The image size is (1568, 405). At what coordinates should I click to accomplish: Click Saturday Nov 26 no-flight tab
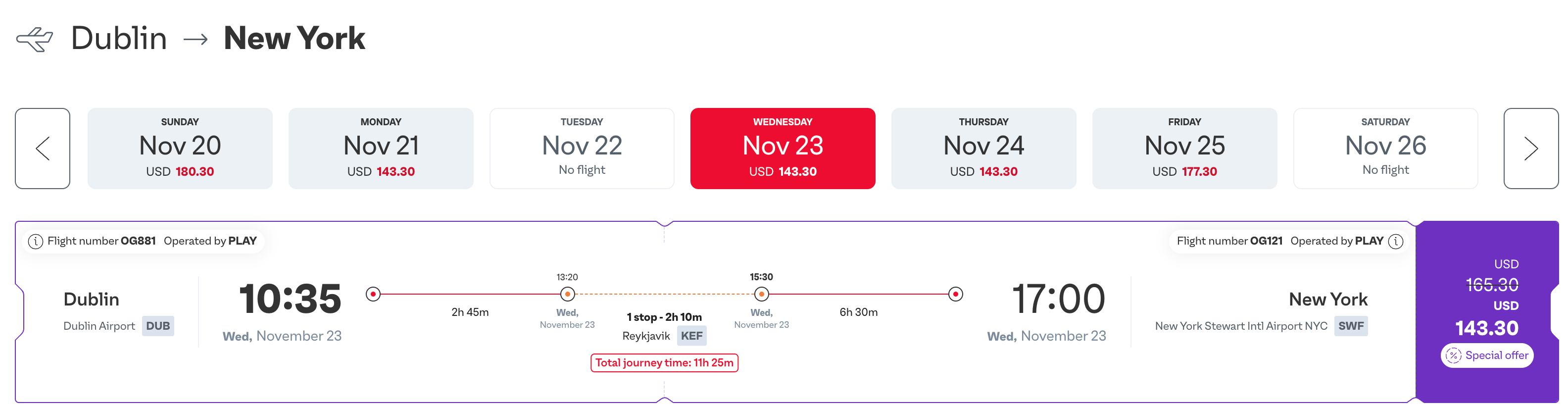(1385, 149)
